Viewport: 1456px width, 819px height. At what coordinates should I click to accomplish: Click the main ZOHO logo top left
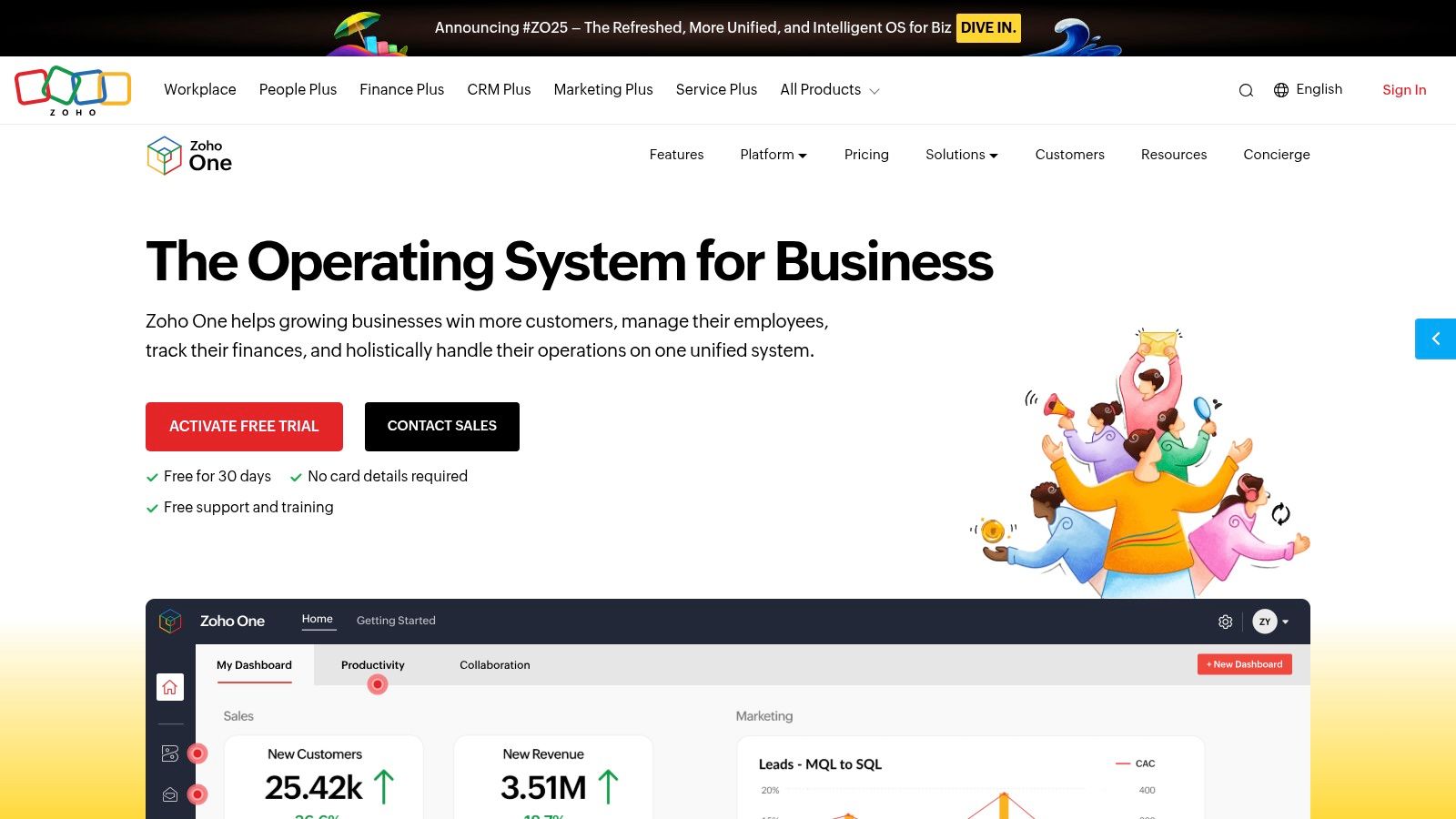pyautogui.click(x=74, y=89)
